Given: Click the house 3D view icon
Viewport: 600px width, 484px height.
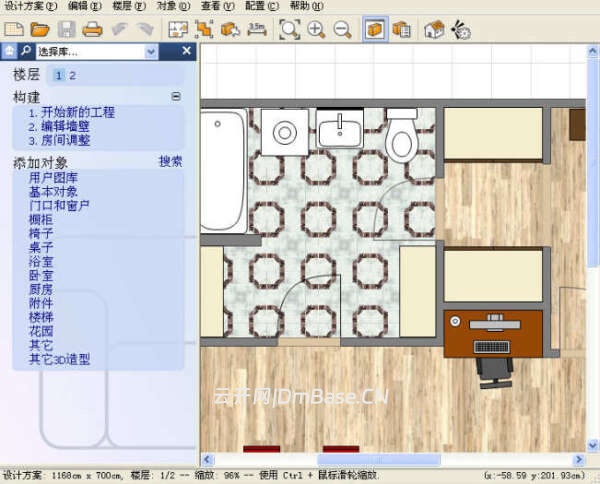Looking at the screenshot, I should tap(434, 30).
